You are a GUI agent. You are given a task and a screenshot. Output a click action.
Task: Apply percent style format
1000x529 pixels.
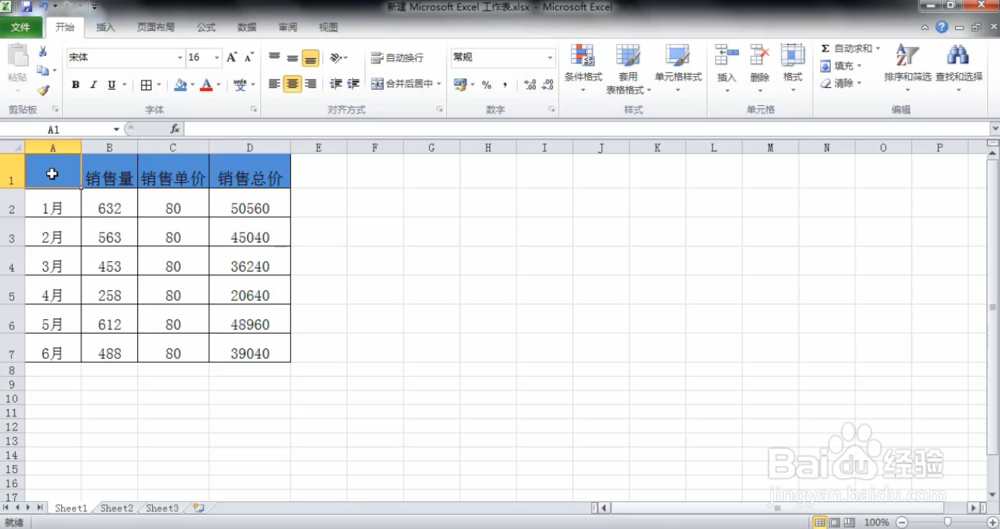tap(487, 84)
